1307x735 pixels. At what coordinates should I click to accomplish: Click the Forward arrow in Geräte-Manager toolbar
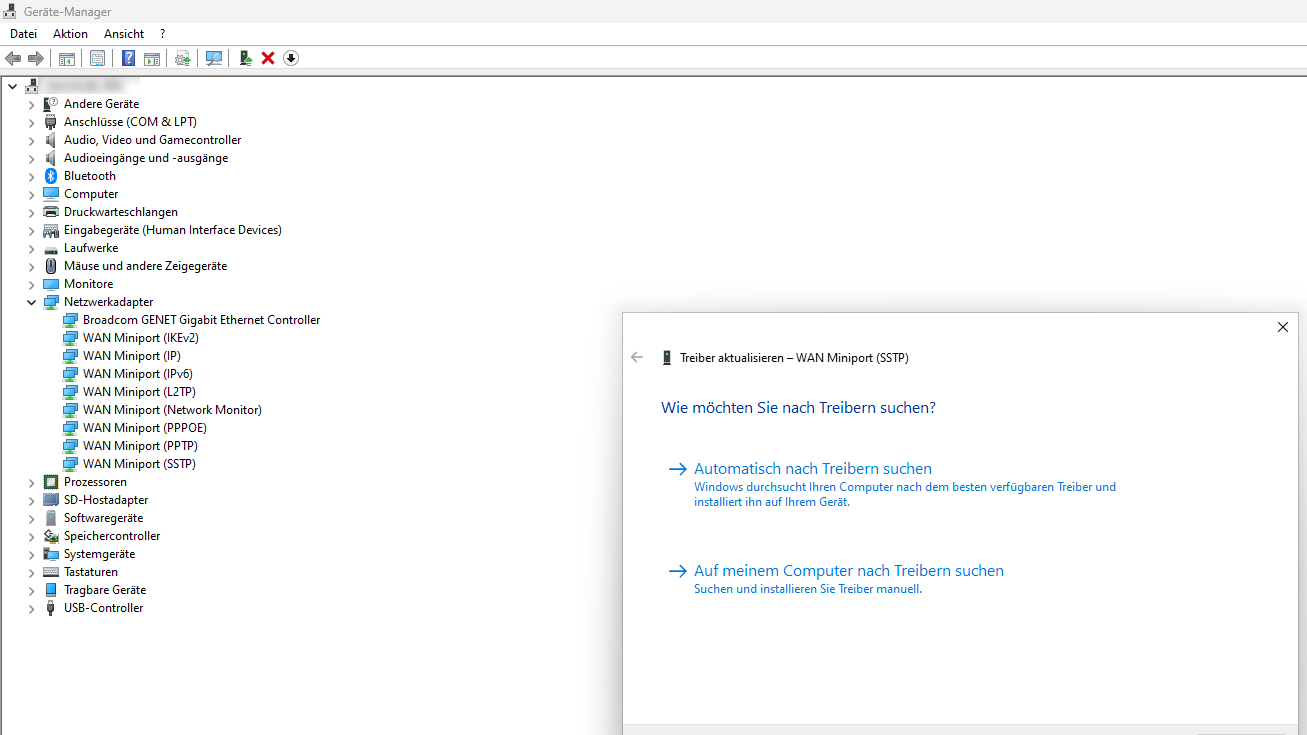[36, 58]
